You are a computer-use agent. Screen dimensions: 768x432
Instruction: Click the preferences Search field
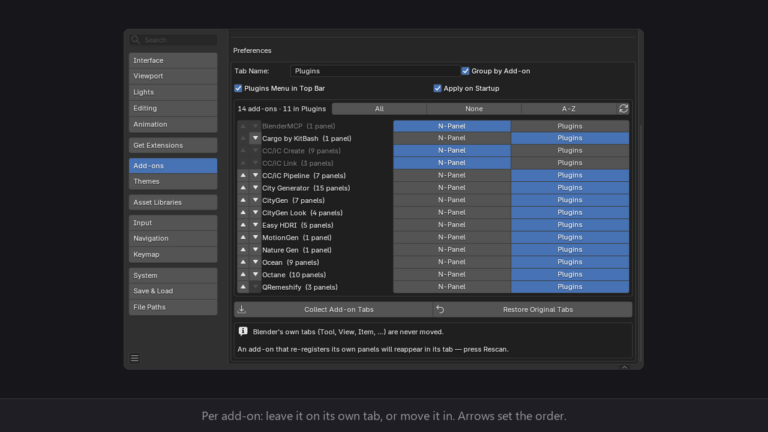tap(173, 40)
